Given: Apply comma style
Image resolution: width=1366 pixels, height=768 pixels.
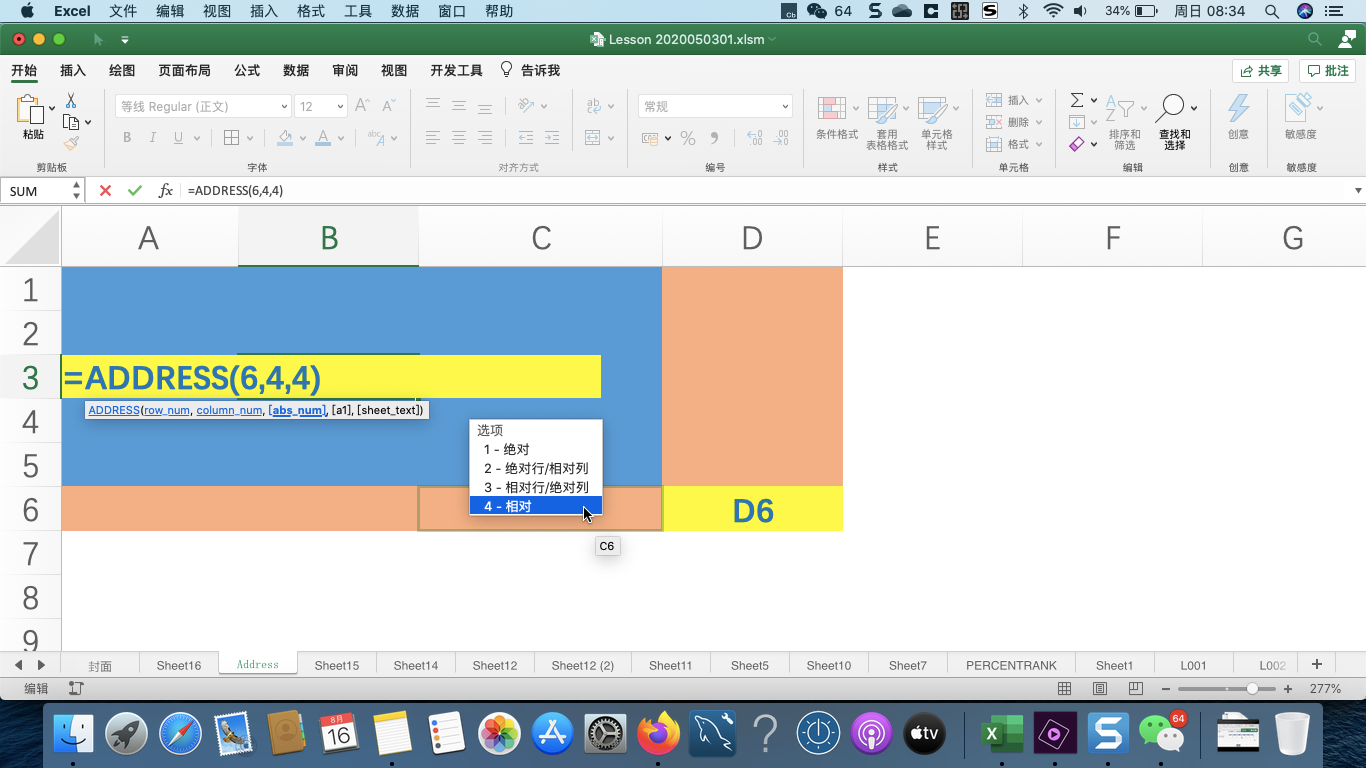Looking at the screenshot, I should point(714,138).
